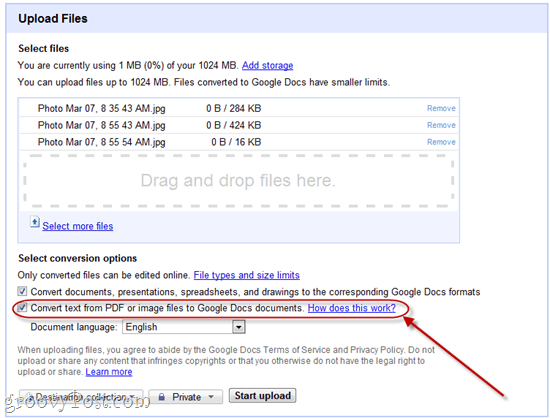This screenshot has height=418, width=550.
Task: Click the Select conversion options heading
Action: [78, 258]
